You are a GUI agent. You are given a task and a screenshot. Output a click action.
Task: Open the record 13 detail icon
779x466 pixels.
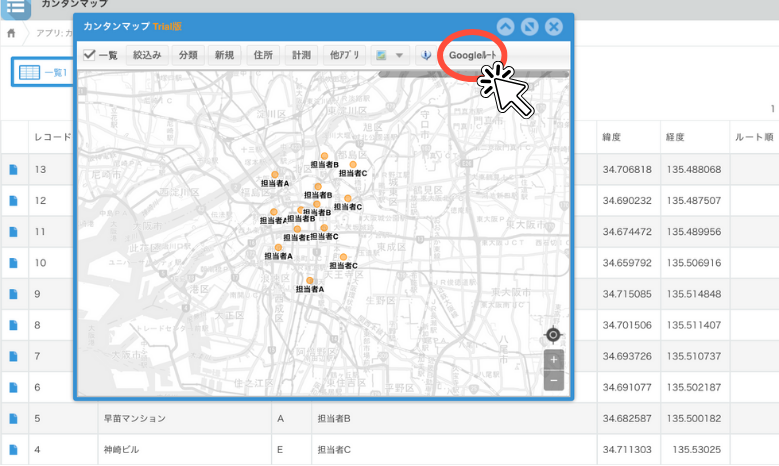(14, 170)
